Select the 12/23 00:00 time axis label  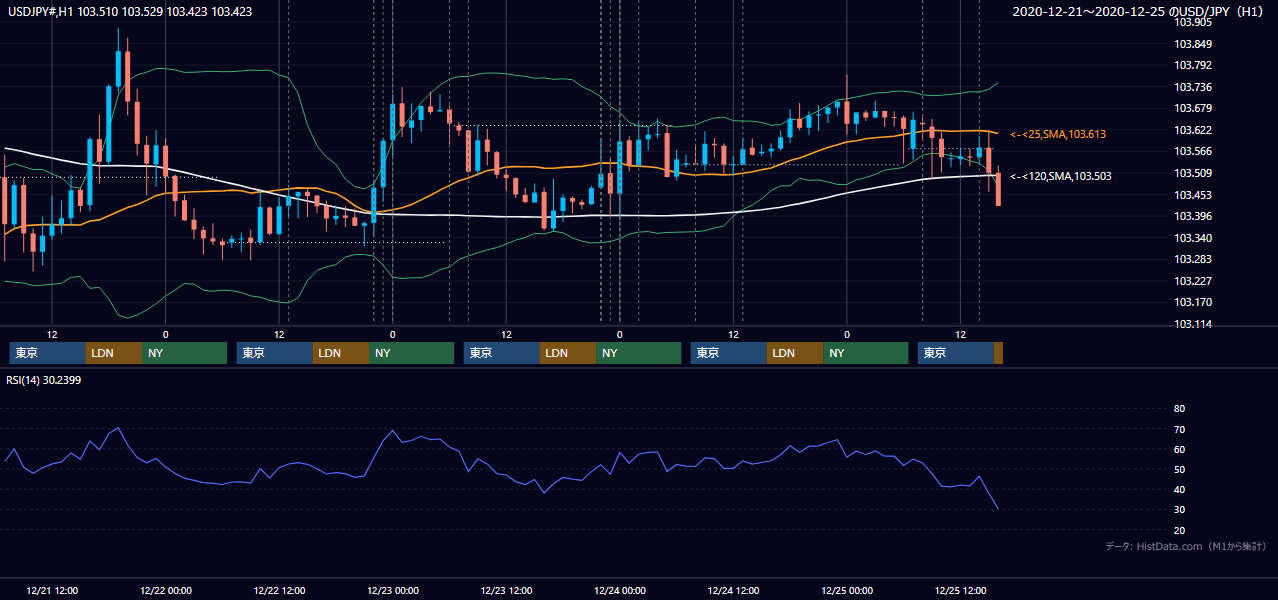(393, 590)
